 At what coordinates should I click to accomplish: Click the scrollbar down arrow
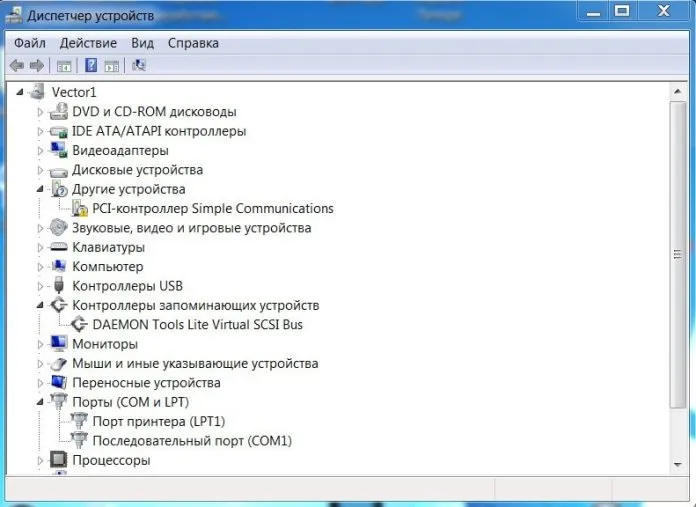pyautogui.click(x=677, y=465)
